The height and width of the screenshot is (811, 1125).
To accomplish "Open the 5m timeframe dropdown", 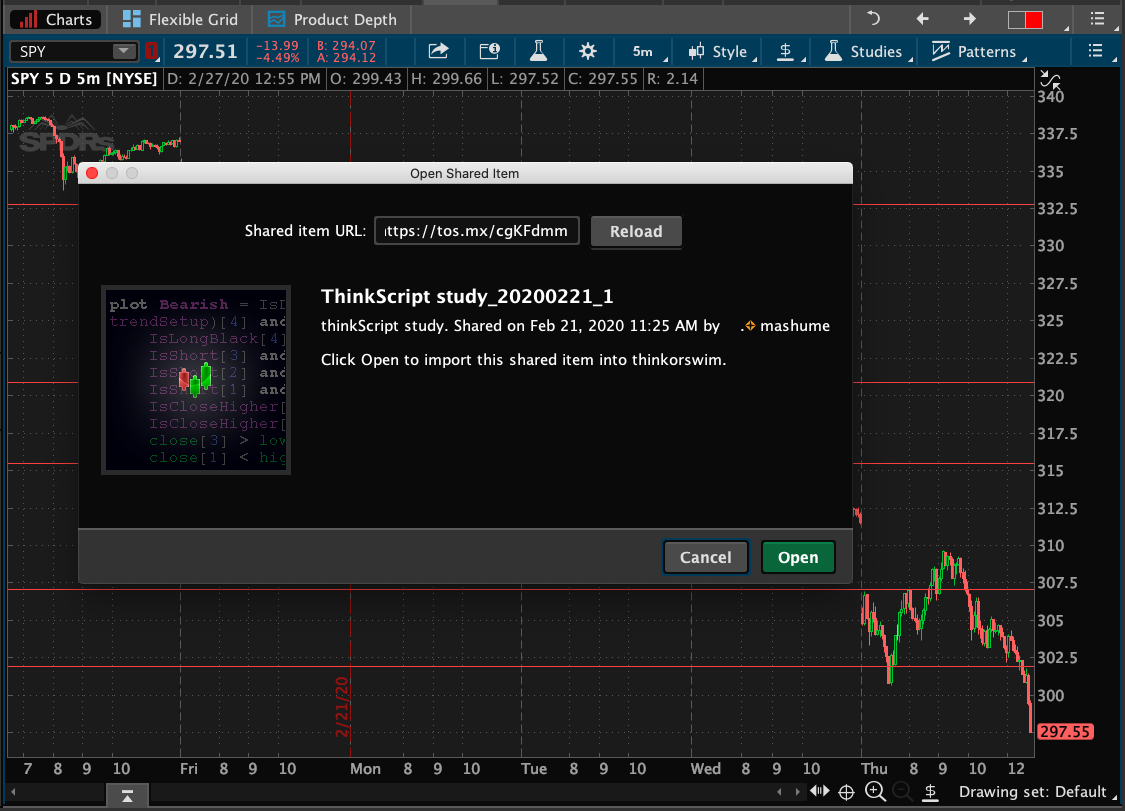I will click(645, 51).
